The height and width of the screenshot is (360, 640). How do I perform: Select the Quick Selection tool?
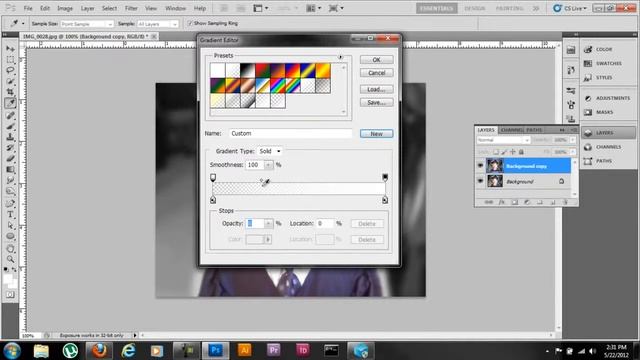tap(10, 81)
